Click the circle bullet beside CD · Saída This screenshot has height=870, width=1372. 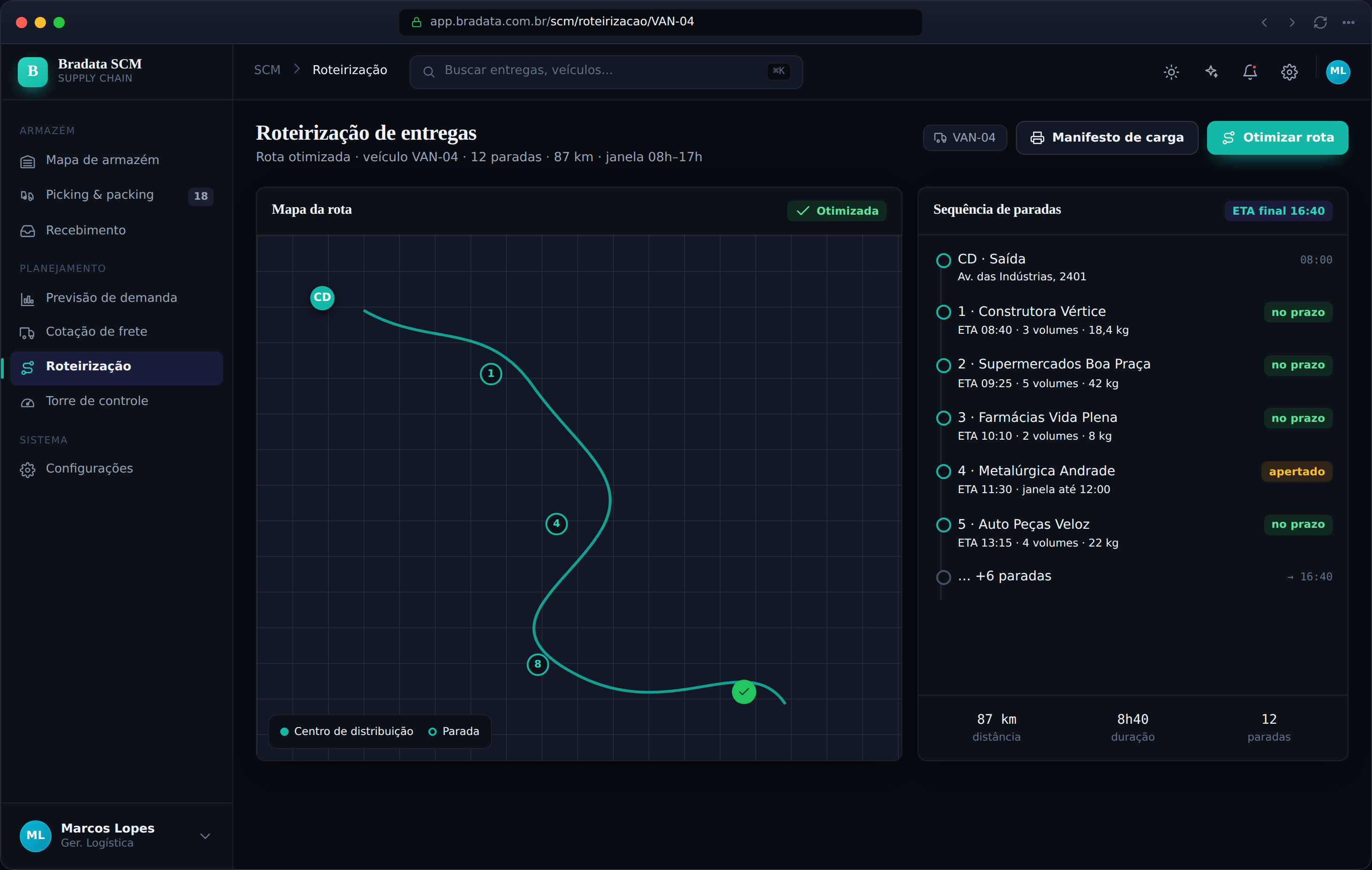click(944, 261)
